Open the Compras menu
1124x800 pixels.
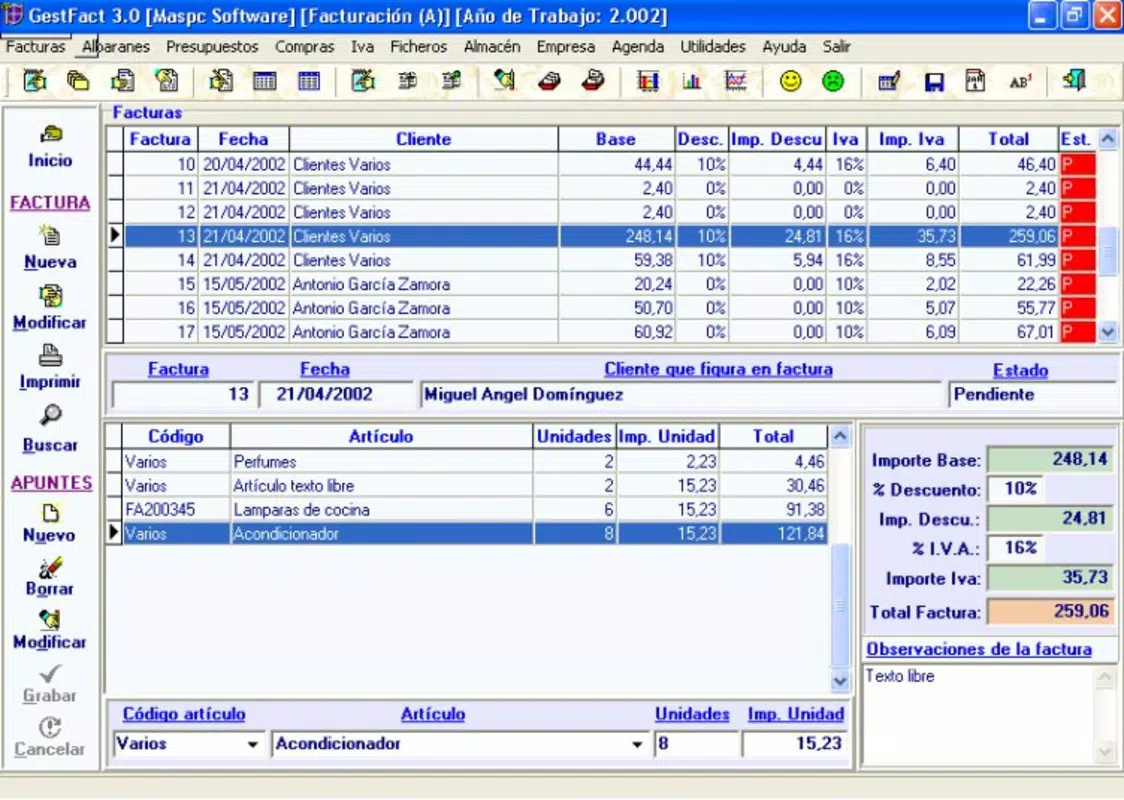305,47
